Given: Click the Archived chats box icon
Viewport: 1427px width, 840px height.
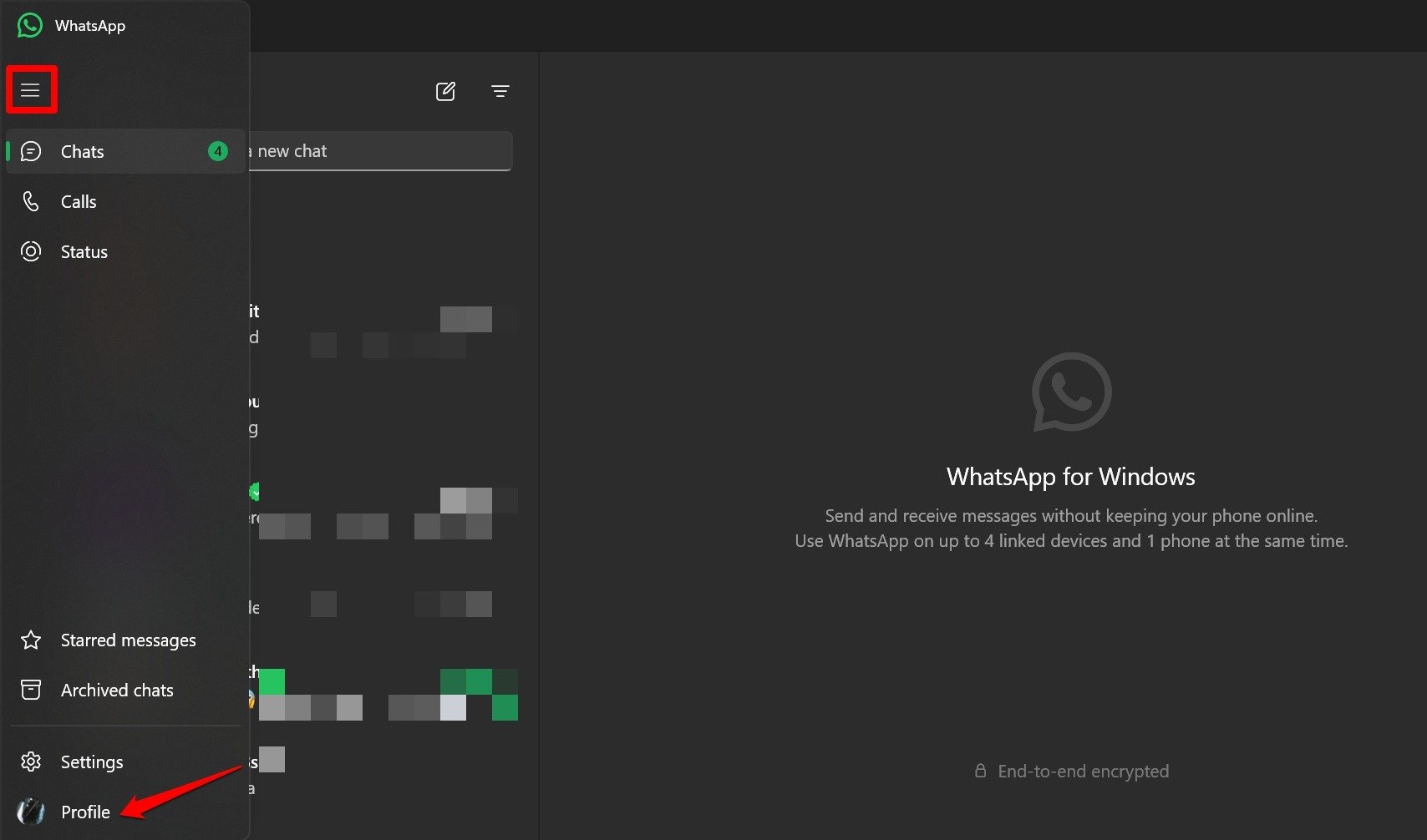Looking at the screenshot, I should (x=31, y=690).
